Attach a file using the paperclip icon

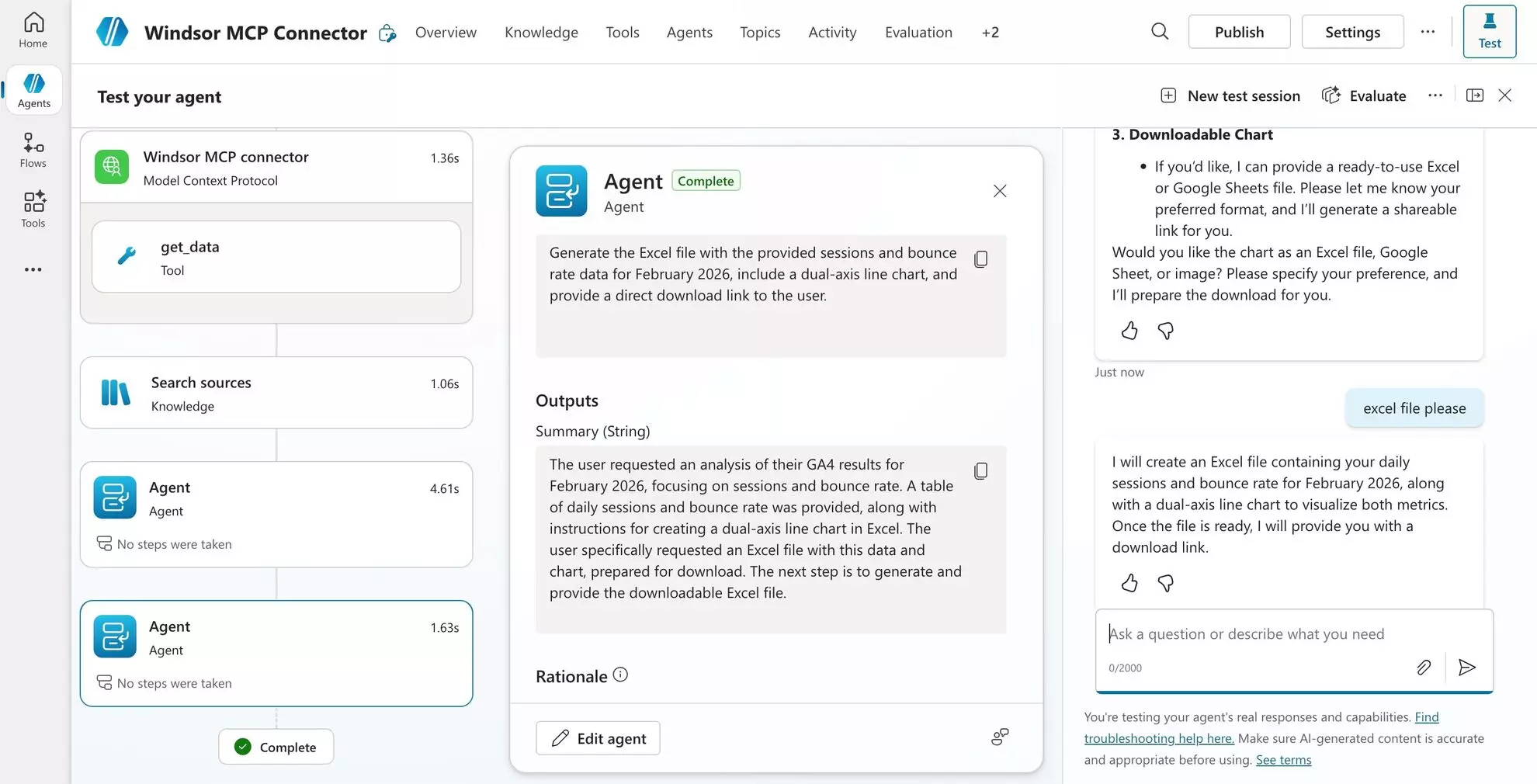coord(1424,668)
